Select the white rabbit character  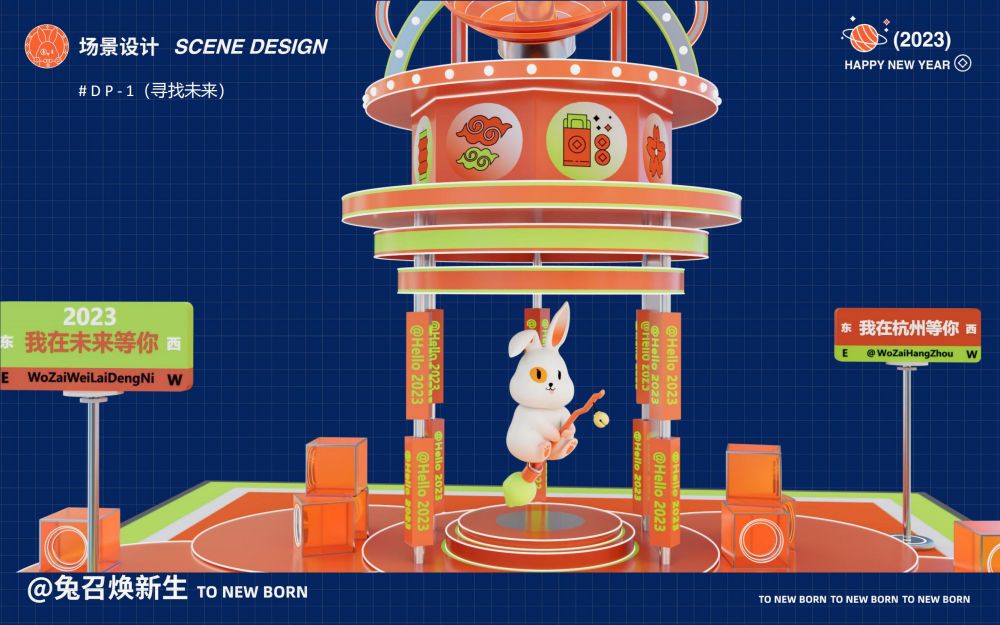(x=545, y=385)
